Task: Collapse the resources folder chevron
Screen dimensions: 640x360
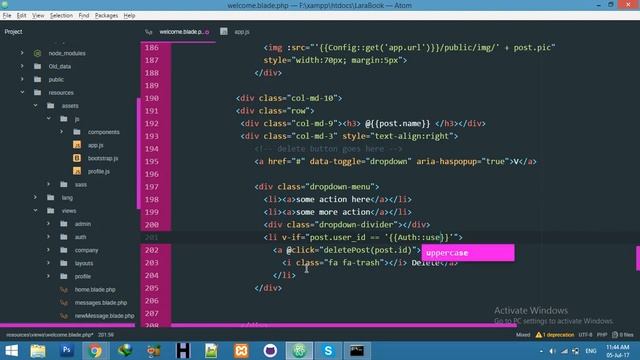Action: click(22, 92)
